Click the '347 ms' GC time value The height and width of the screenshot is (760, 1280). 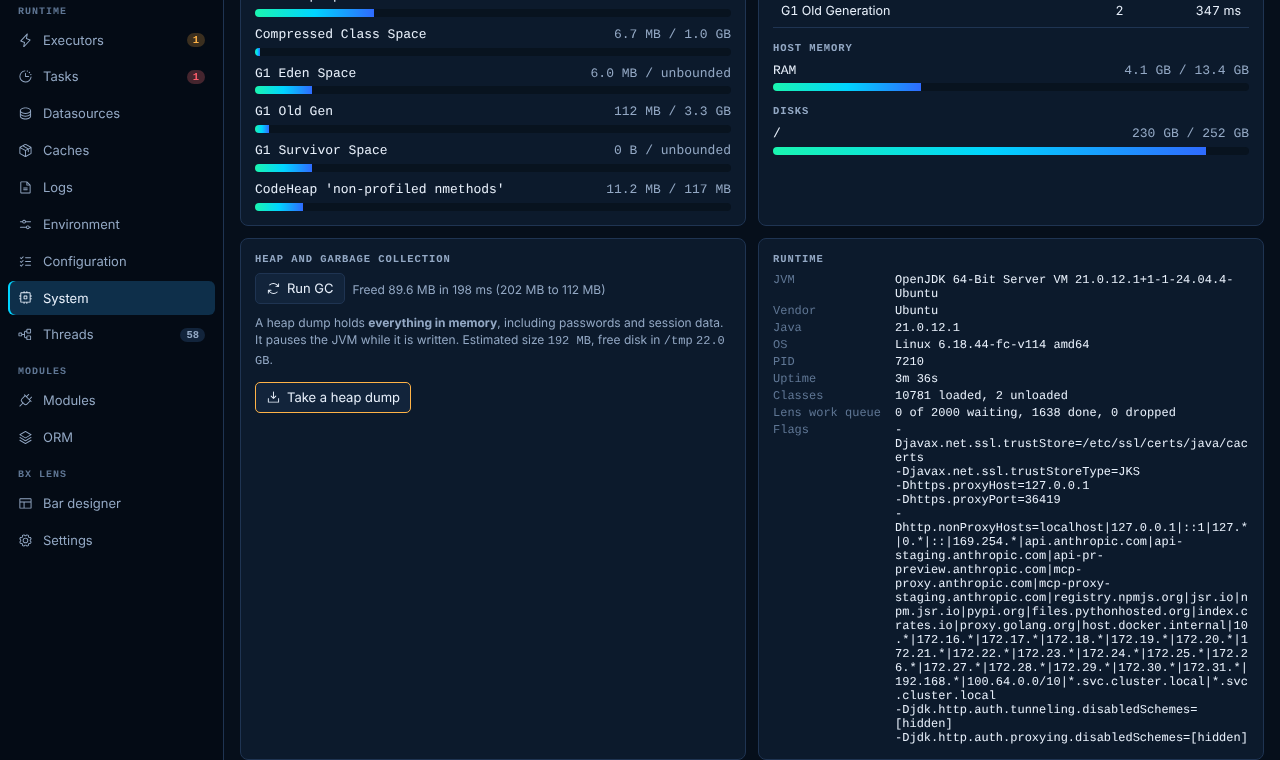point(1218,11)
